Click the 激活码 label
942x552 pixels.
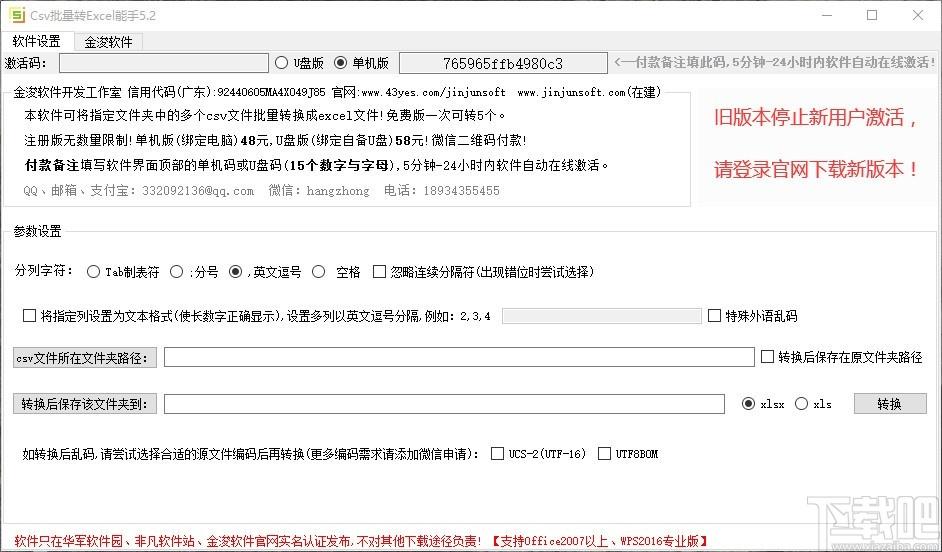(x=25, y=62)
